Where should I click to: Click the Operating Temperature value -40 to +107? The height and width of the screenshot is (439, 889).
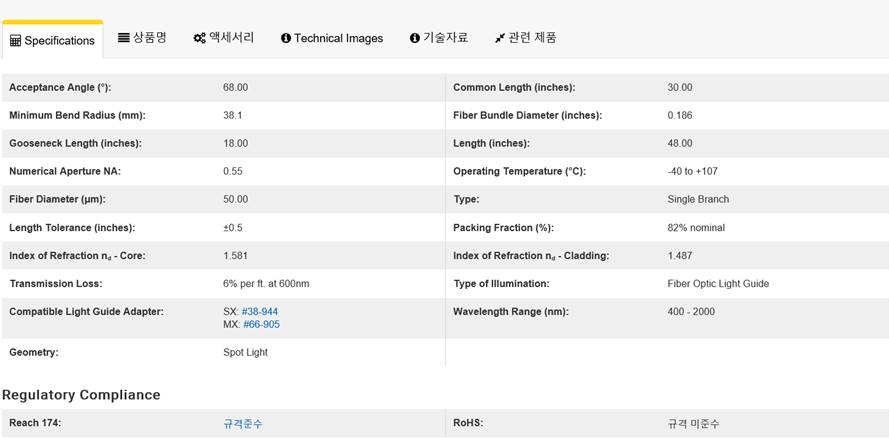coord(692,172)
